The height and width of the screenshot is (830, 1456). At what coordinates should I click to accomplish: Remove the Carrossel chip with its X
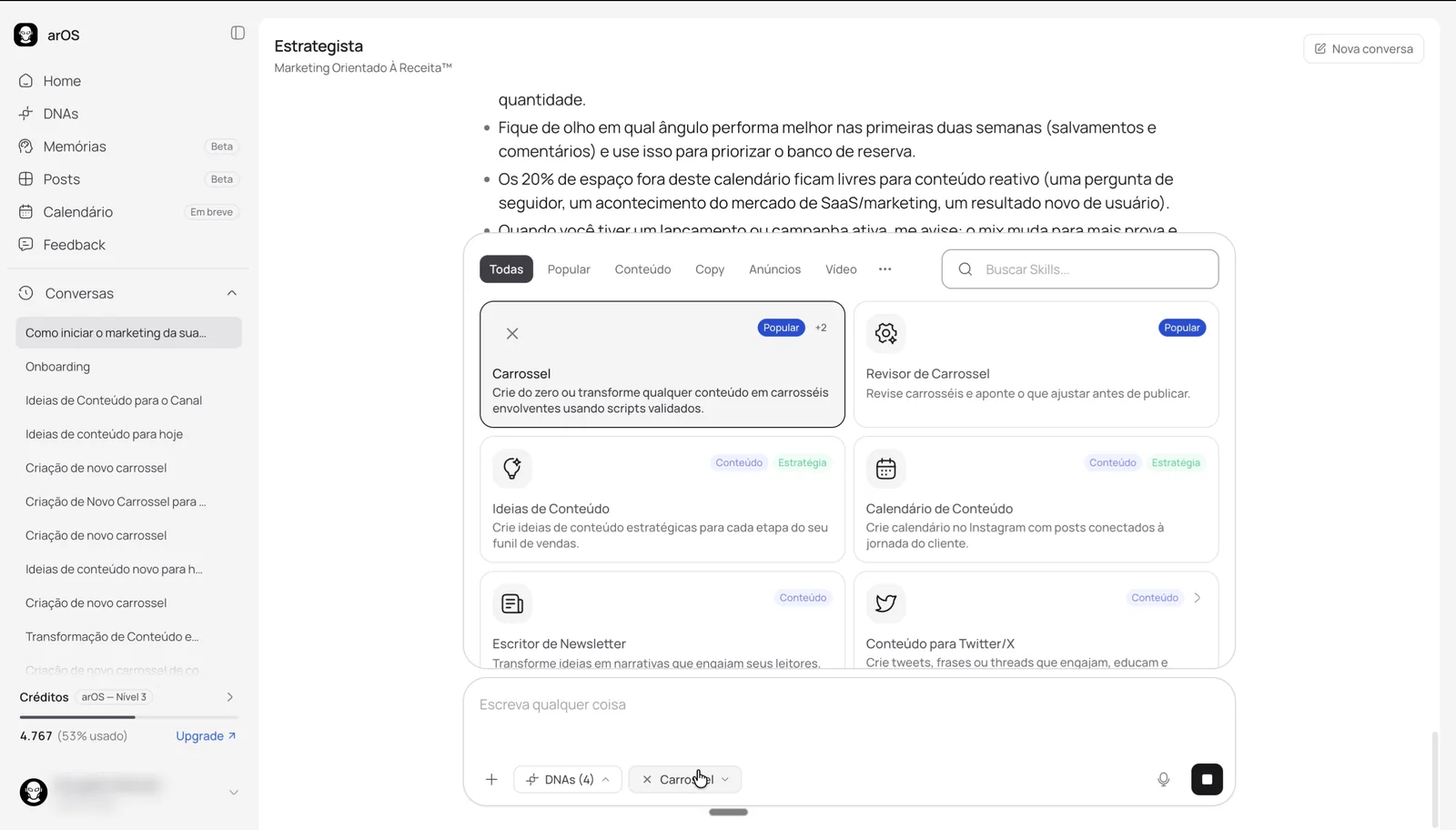[647, 779]
